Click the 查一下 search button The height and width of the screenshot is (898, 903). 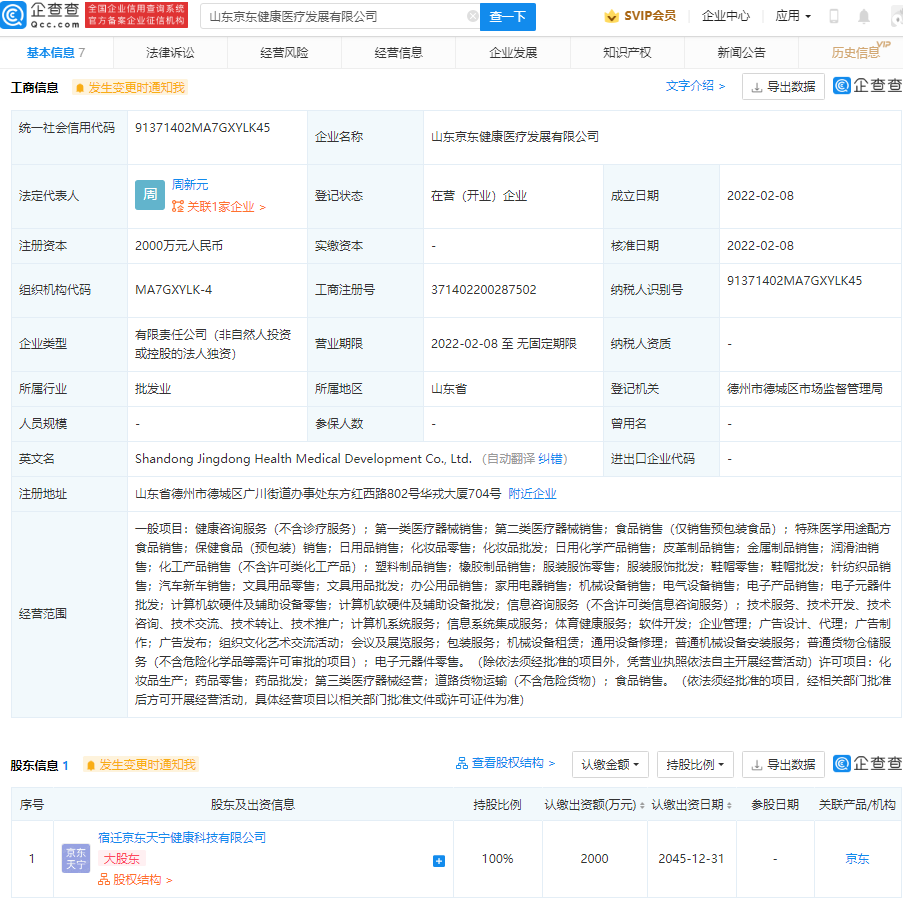pyautogui.click(x=507, y=17)
